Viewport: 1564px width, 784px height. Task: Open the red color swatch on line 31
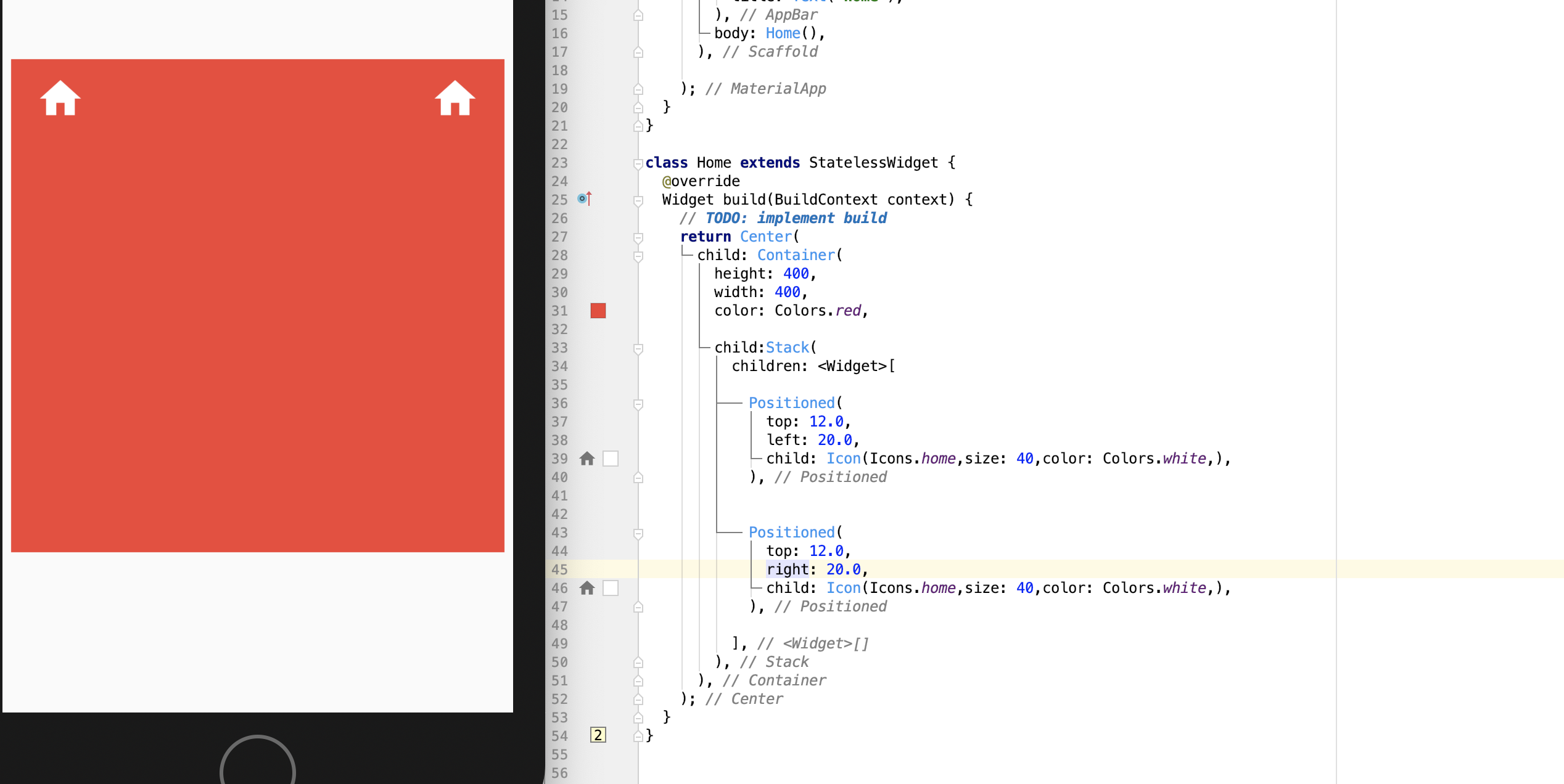coord(598,311)
